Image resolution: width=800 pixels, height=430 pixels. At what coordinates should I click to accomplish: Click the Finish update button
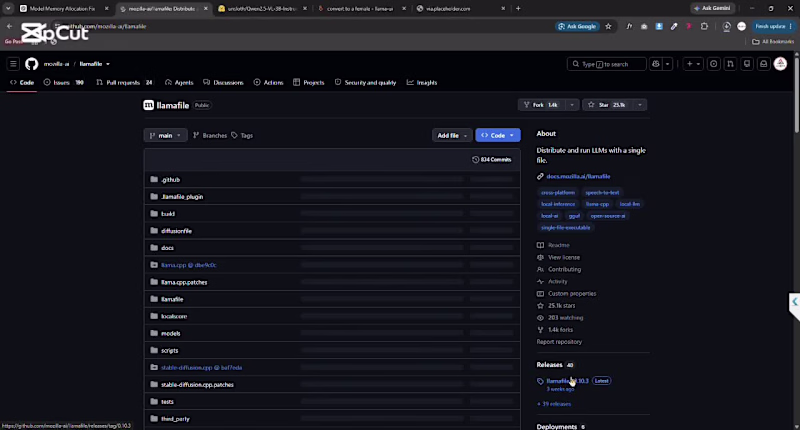click(x=773, y=27)
